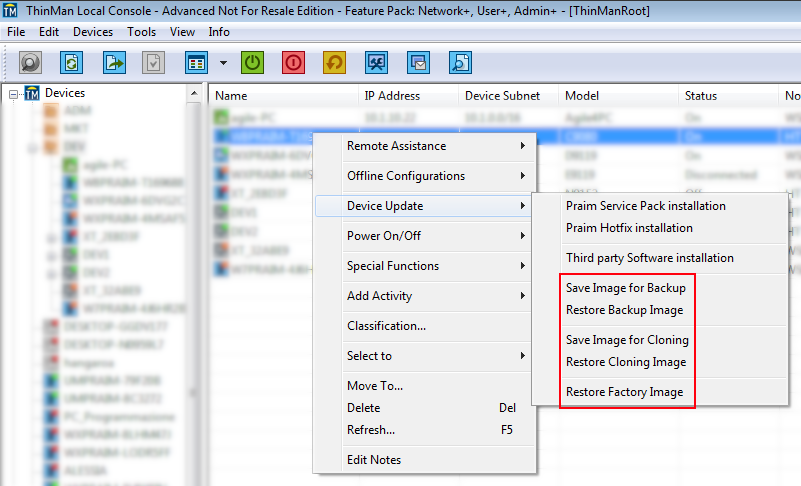Choose Delete from context menu
The width and height of the screenshot is (801, 486).
click(x=426, y=408)
